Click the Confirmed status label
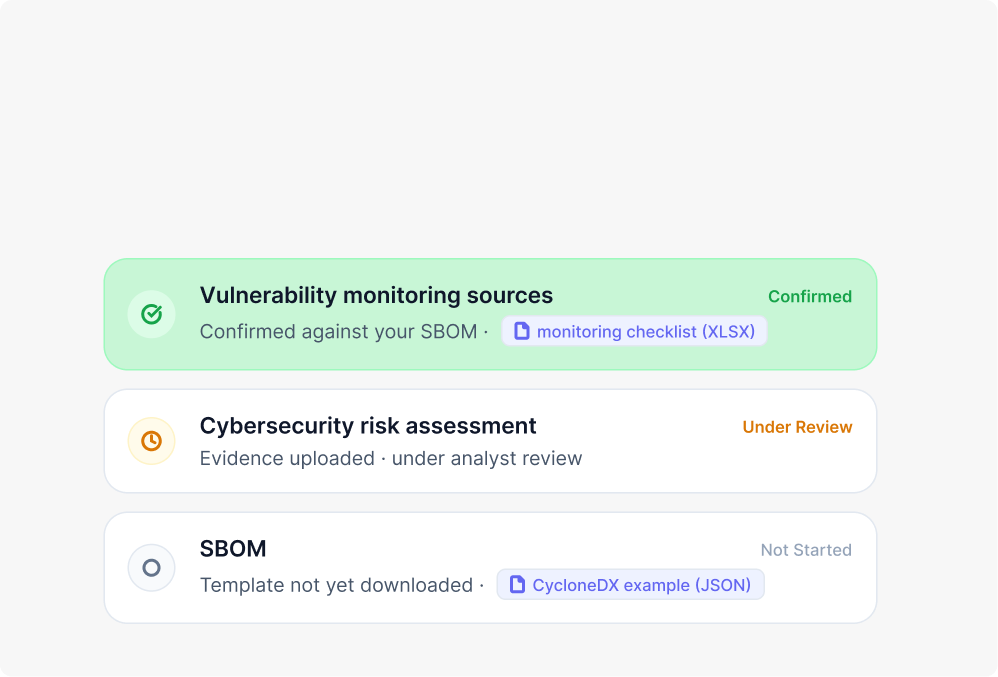The height and width of the screenshot is (677, 998). pyautogui.click(x=810, y=297)
